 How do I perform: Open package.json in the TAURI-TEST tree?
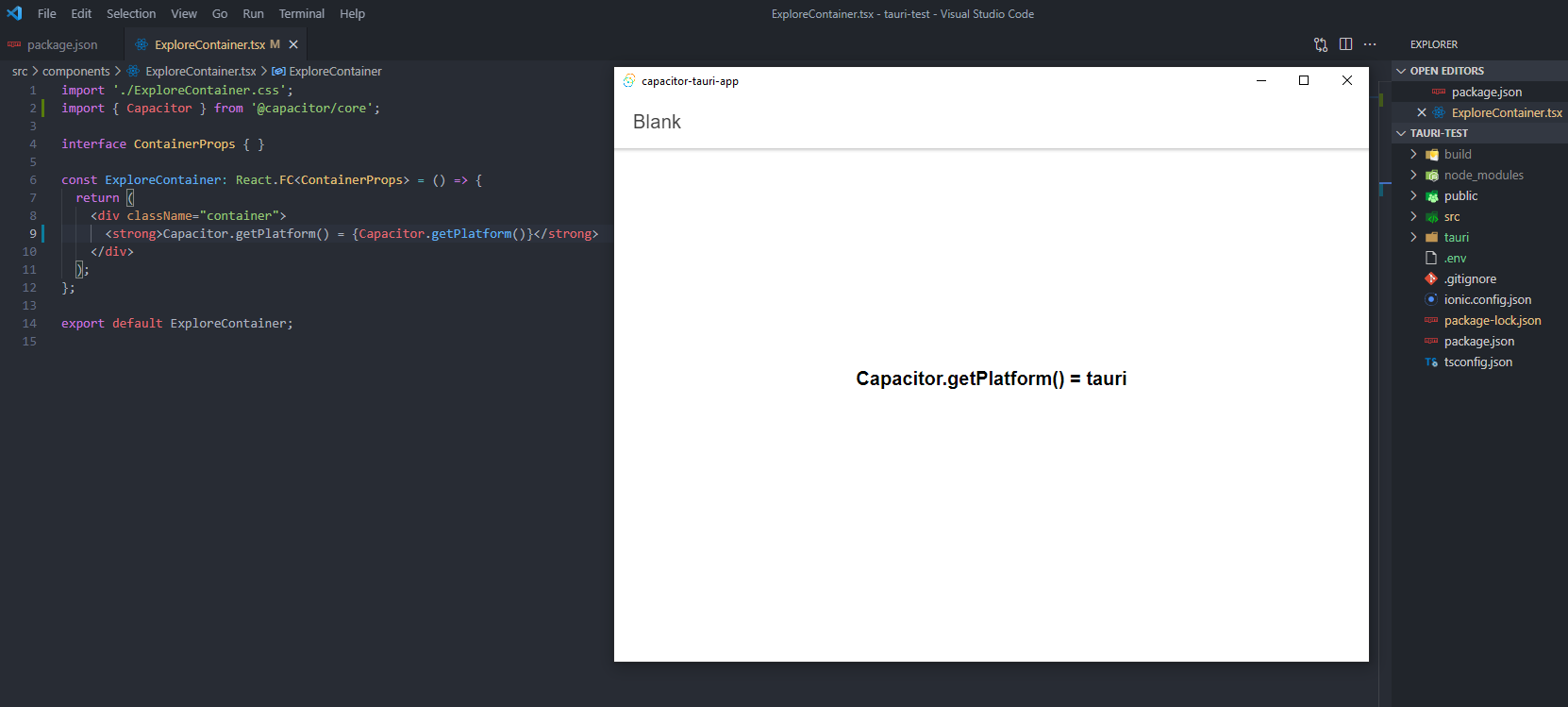click(1478, 342)
